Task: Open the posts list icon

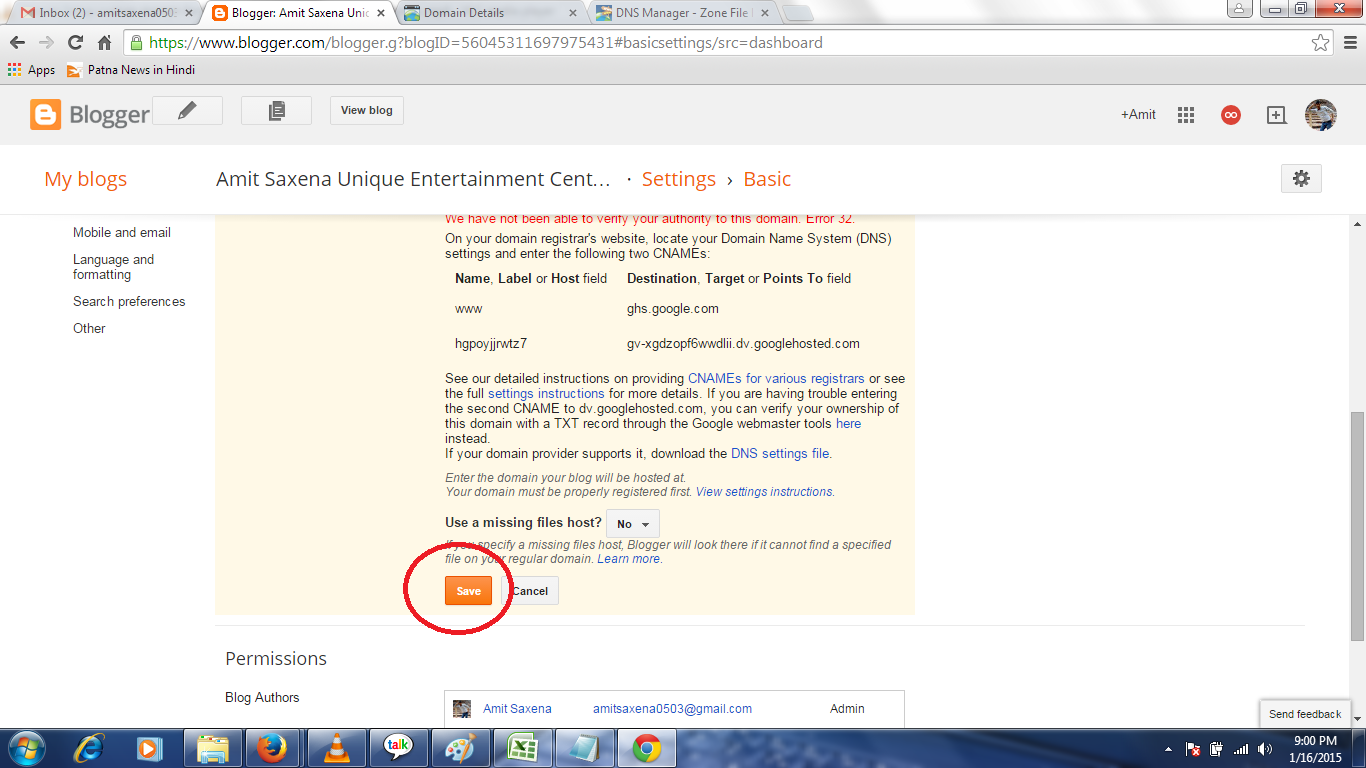Action: point(276,111)
